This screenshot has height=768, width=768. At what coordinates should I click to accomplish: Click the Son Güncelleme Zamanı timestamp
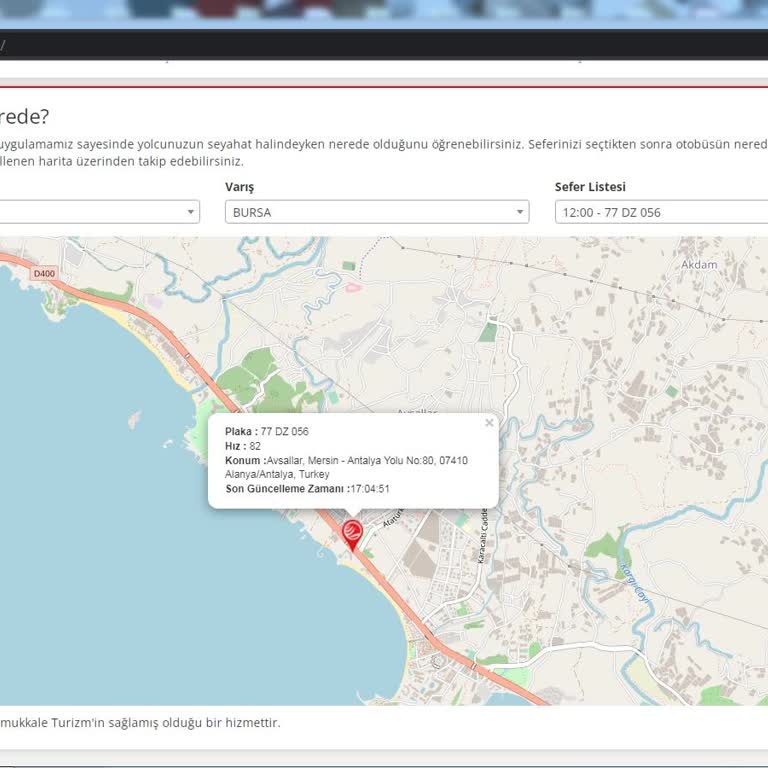[x=369, y=489]
